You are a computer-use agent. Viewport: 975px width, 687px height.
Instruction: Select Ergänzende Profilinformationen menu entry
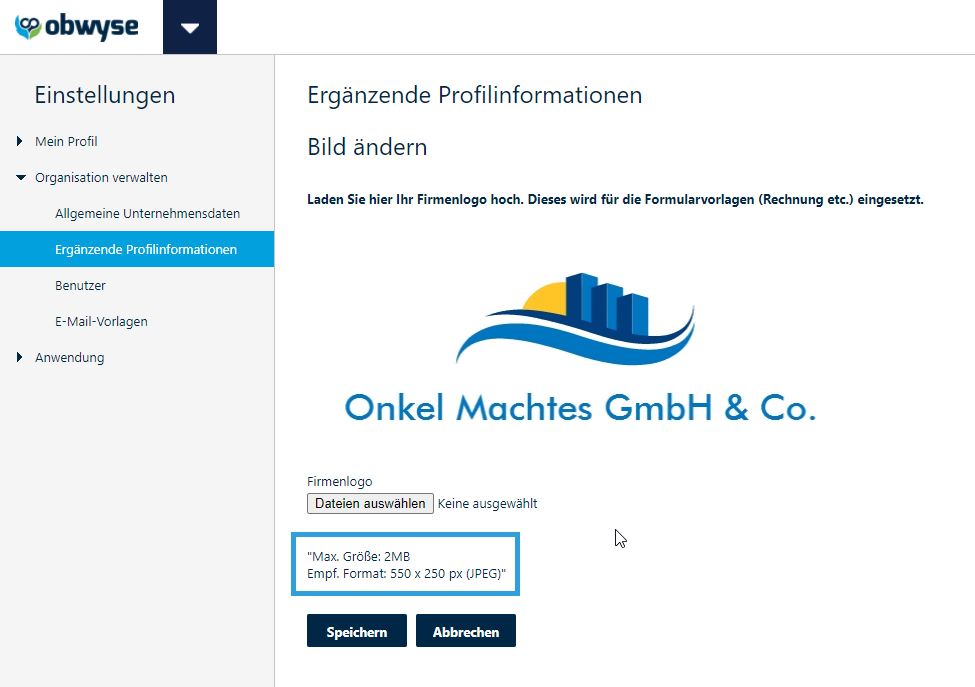pos(137,249)
